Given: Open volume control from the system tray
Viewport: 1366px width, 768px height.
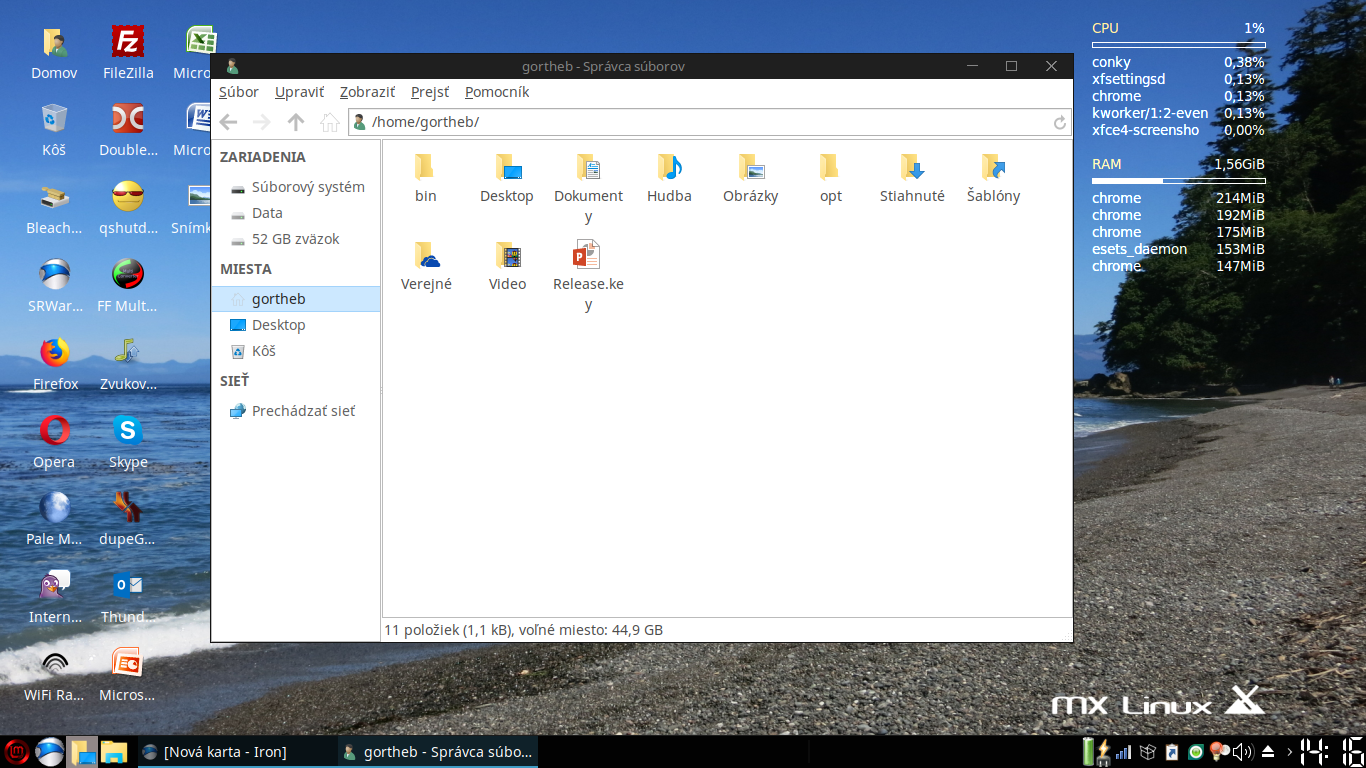Looking at the screenshot, I should click(x=1242, y=751).
